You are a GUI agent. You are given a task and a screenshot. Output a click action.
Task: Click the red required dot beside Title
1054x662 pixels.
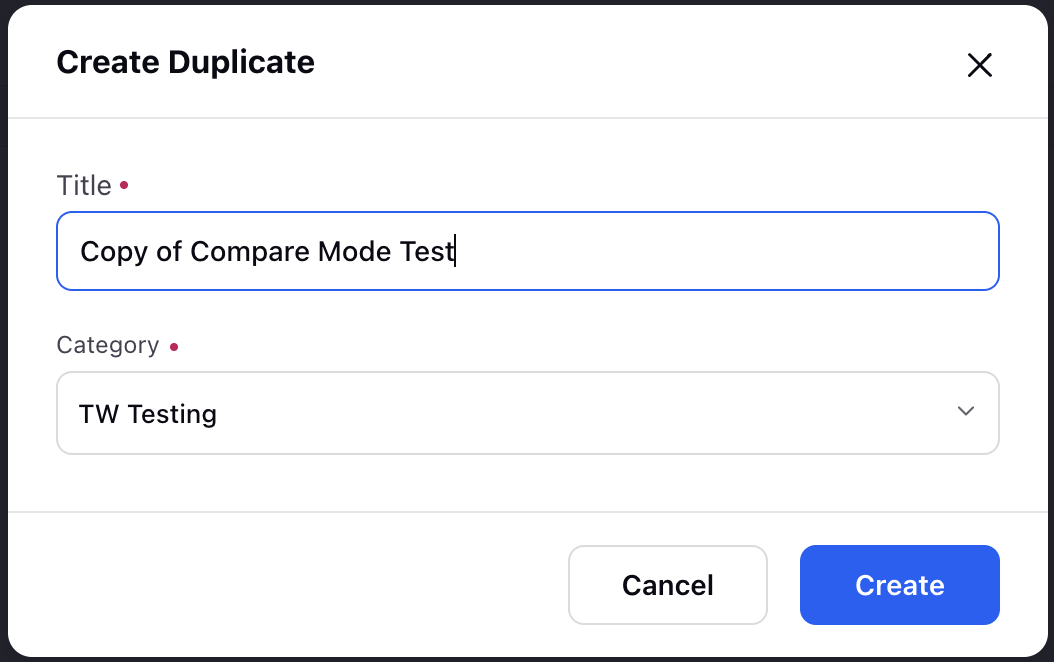[124, 185]
